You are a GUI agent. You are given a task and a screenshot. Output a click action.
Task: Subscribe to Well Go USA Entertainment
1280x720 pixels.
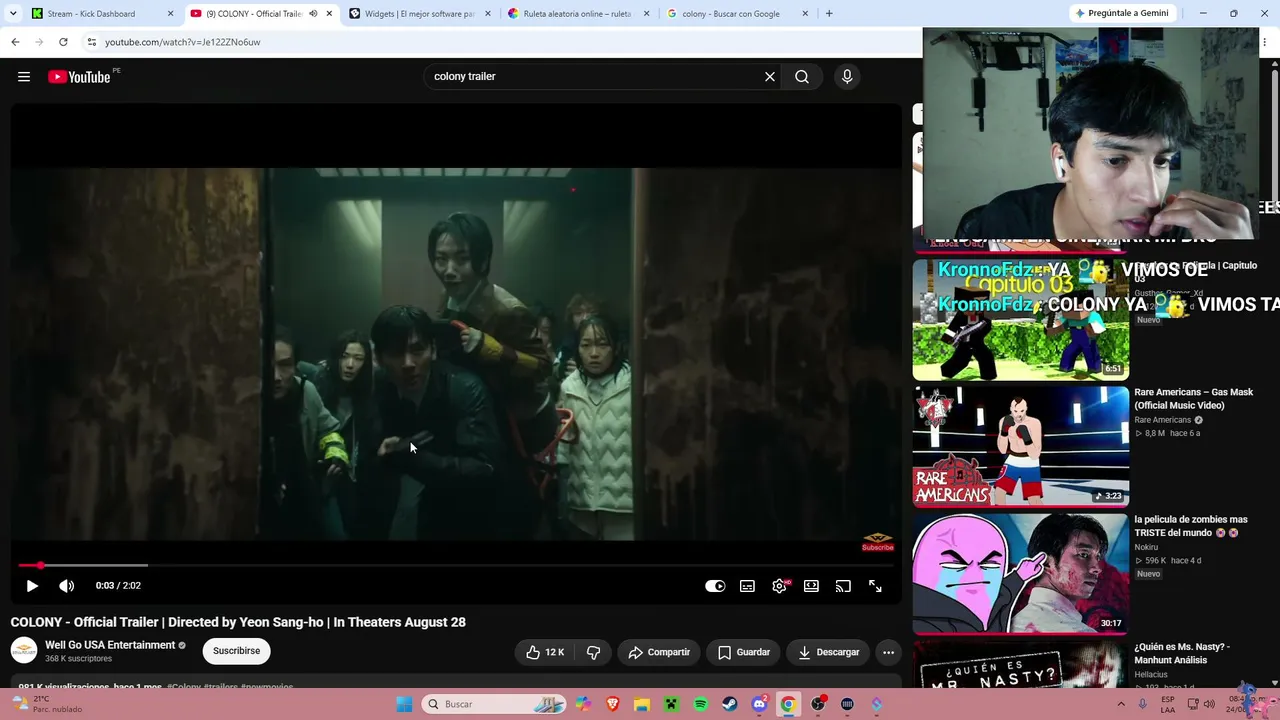click(236, 651)
